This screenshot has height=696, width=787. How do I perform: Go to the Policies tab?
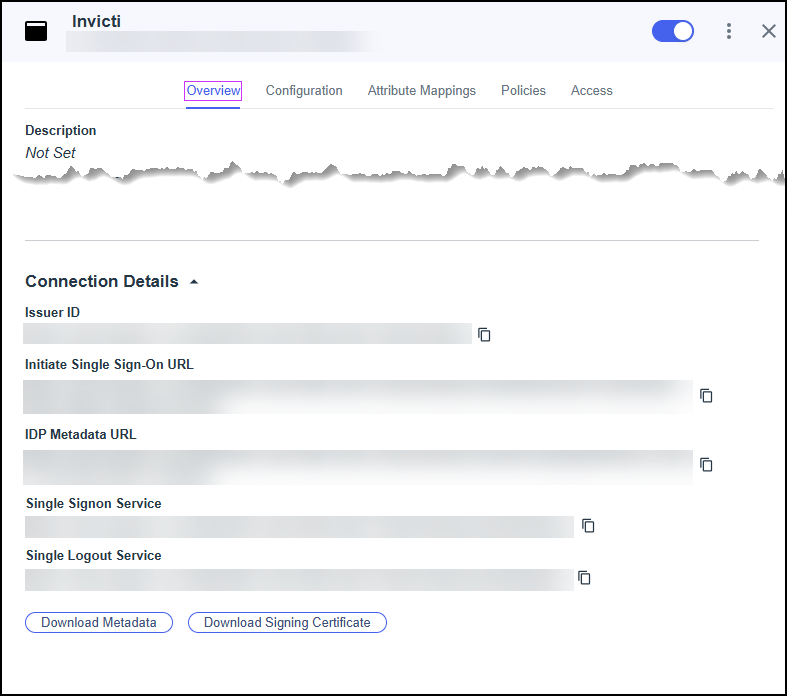point(523,90)
